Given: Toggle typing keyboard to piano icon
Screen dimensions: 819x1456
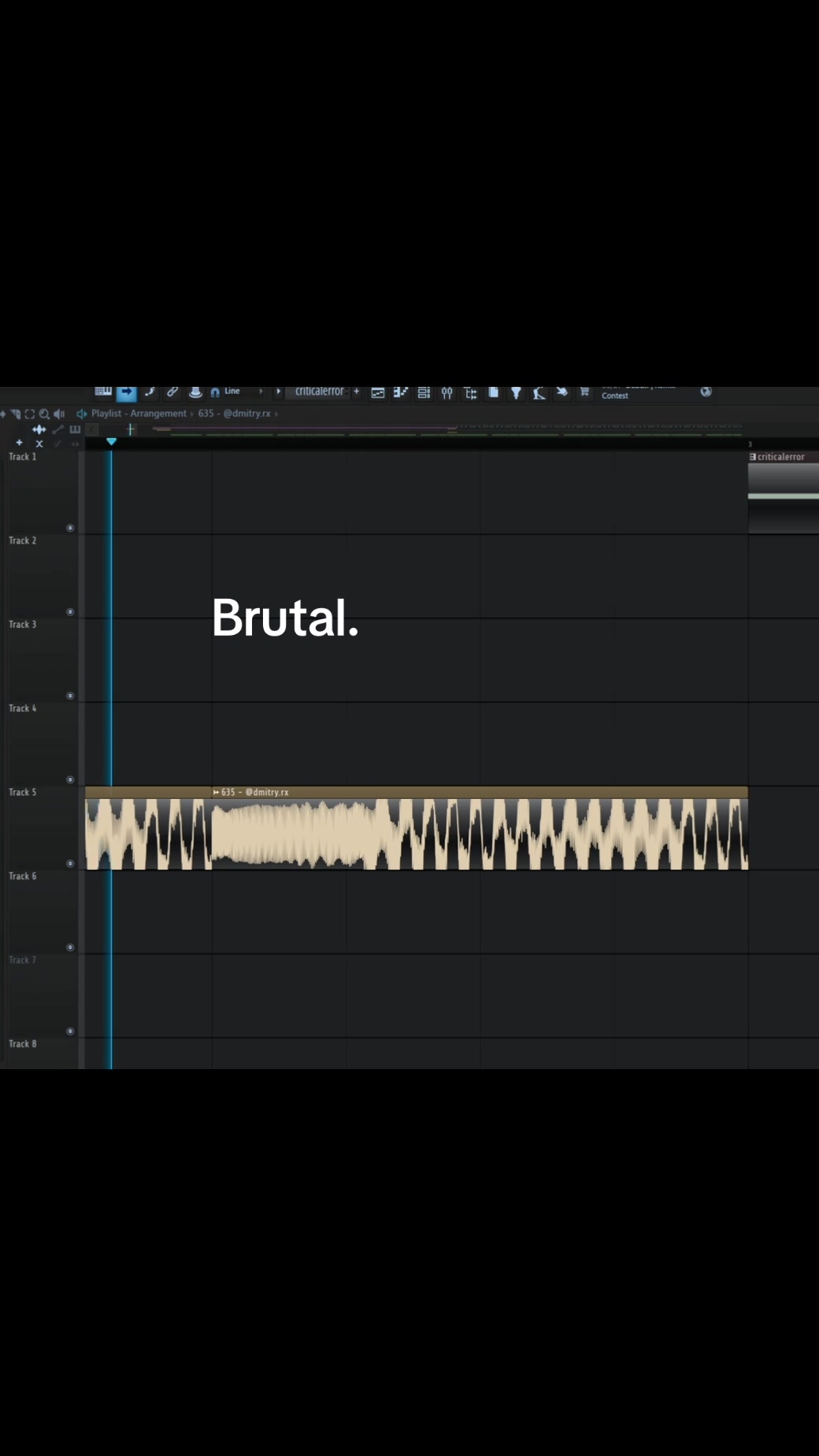Looking at the screenshot, I should [103, 392].
